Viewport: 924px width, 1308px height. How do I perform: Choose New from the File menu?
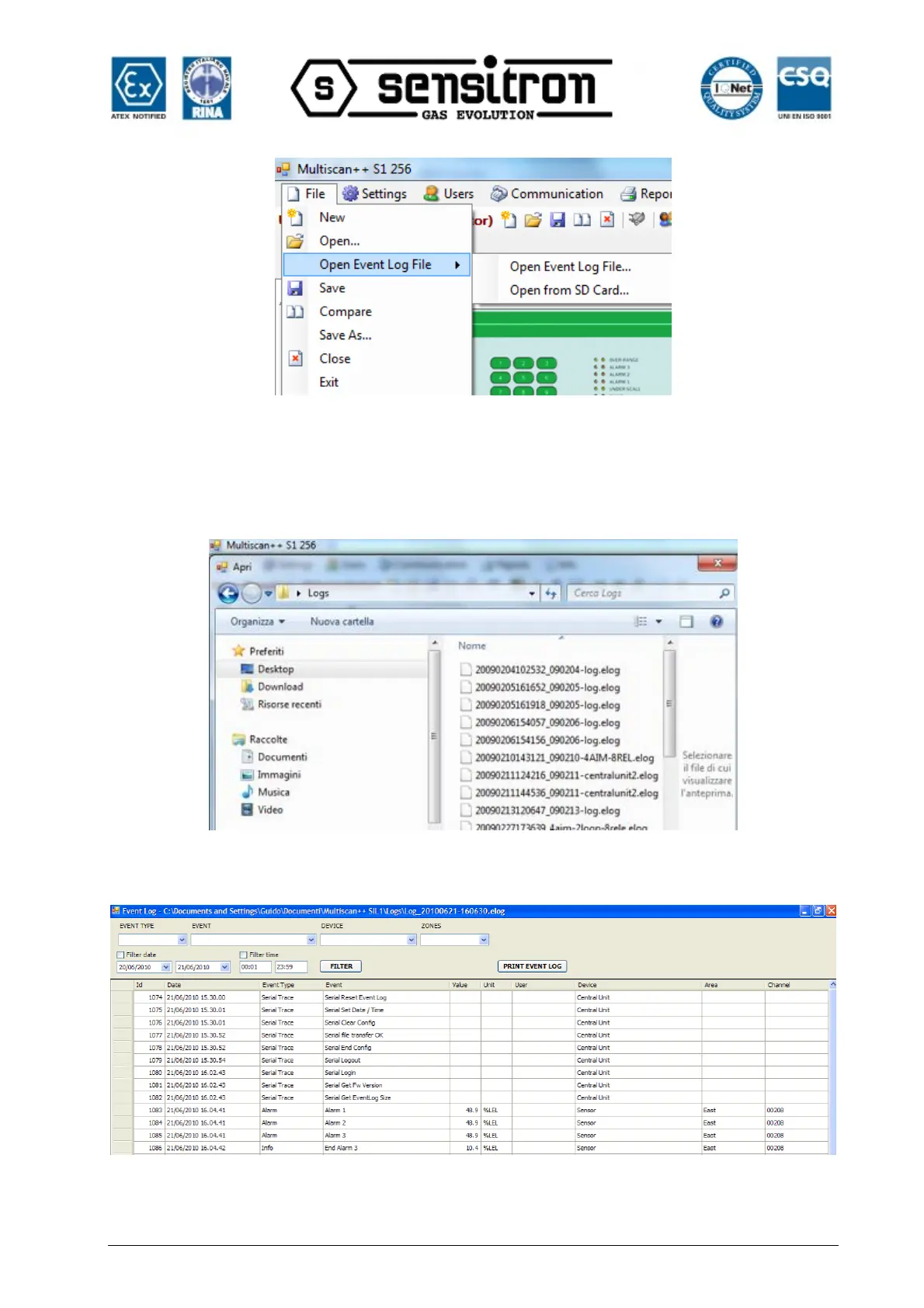332,217
